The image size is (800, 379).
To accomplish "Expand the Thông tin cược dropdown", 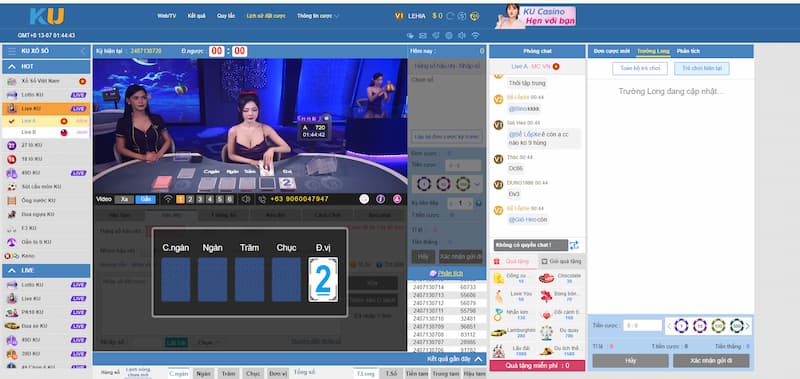I will (318, 16).
